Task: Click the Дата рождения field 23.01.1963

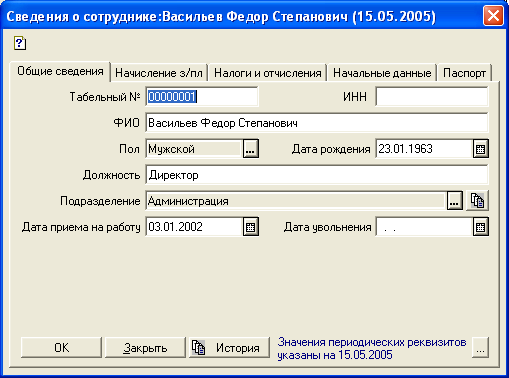Action: pyautogui.click(x=424, y=149)
